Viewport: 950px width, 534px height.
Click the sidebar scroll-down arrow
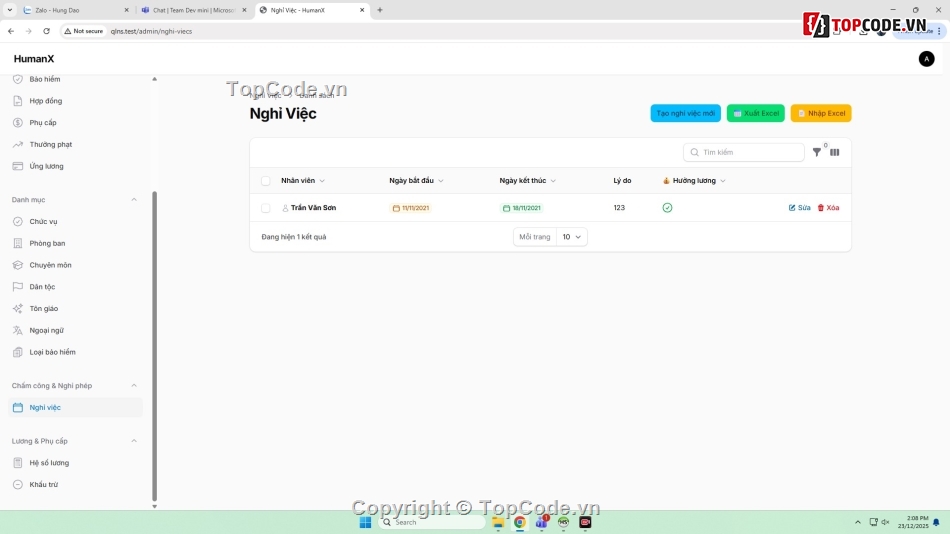coord(154,506)
